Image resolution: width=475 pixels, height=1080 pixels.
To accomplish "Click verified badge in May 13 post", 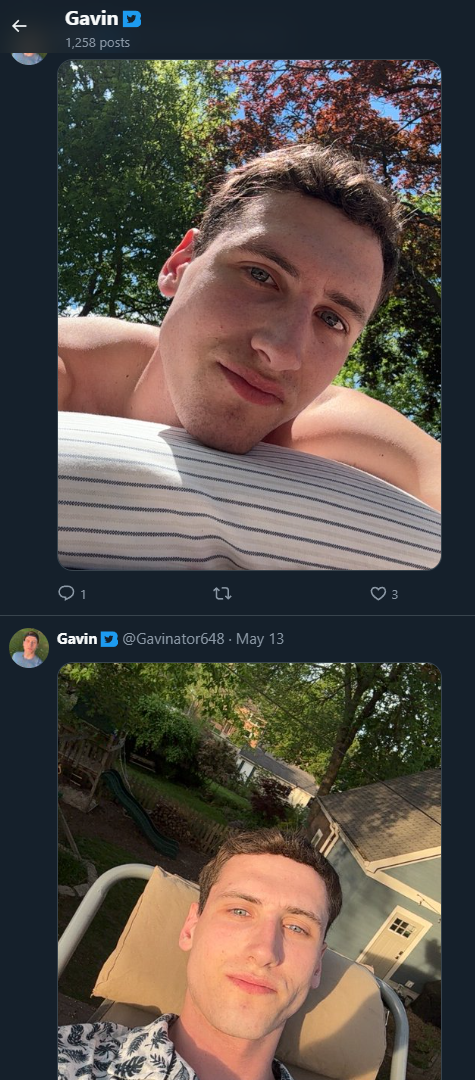I will (x=109, y=639).
